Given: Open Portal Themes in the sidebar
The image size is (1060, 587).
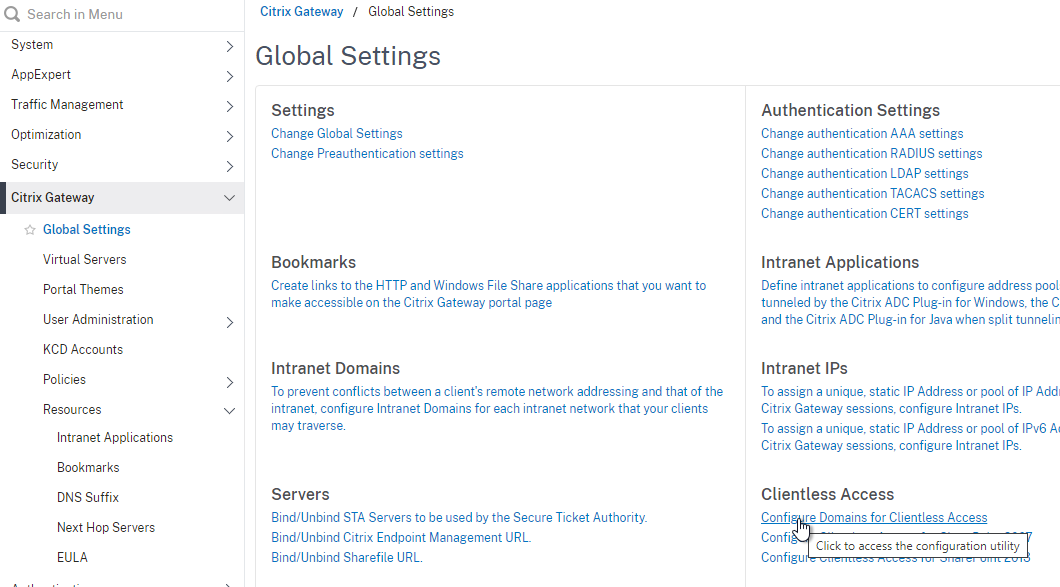Looking at the screenshot, I should pyautogui.click(x=83, y=289).
